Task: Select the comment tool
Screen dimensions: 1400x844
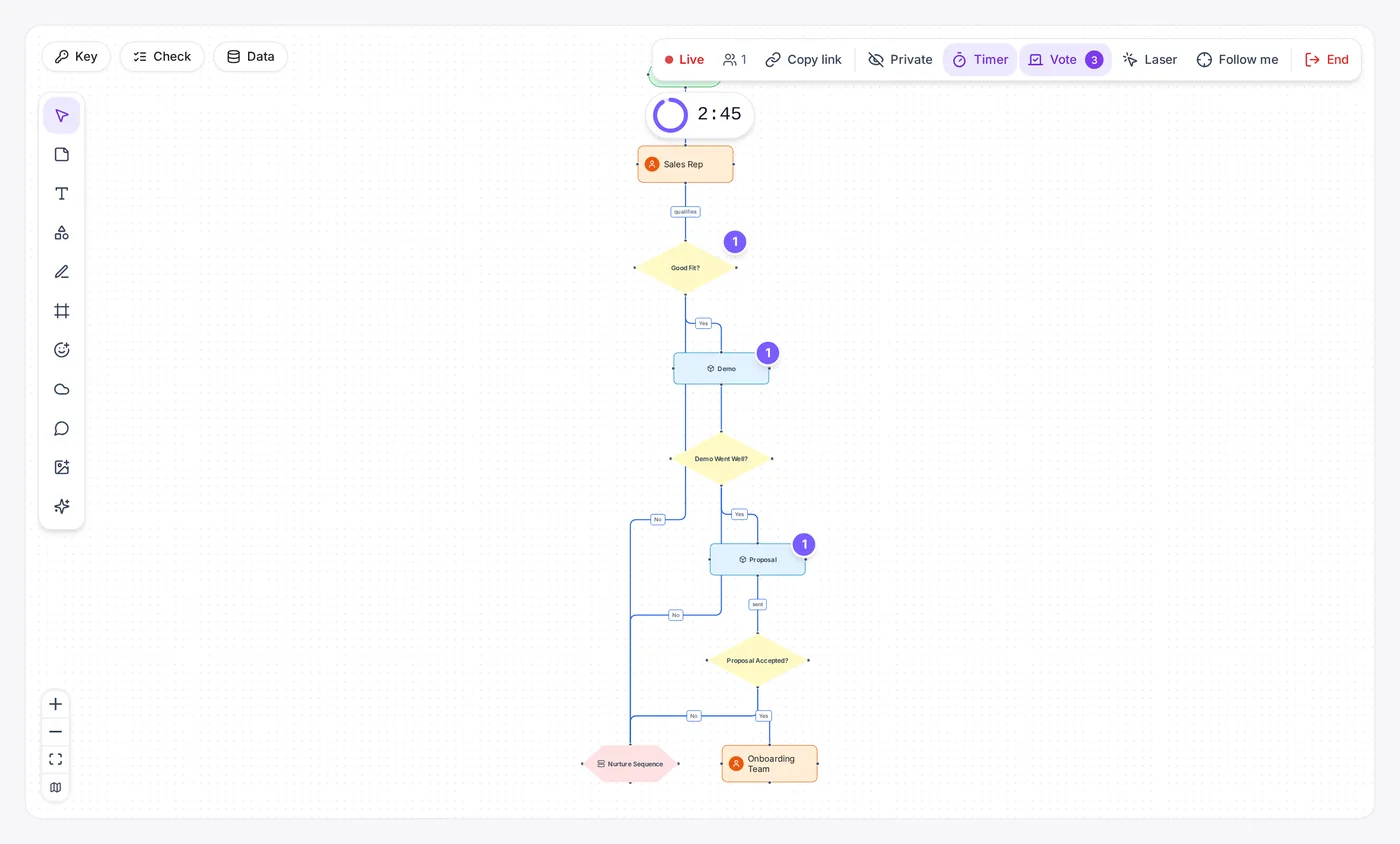Action: point(62,428)
